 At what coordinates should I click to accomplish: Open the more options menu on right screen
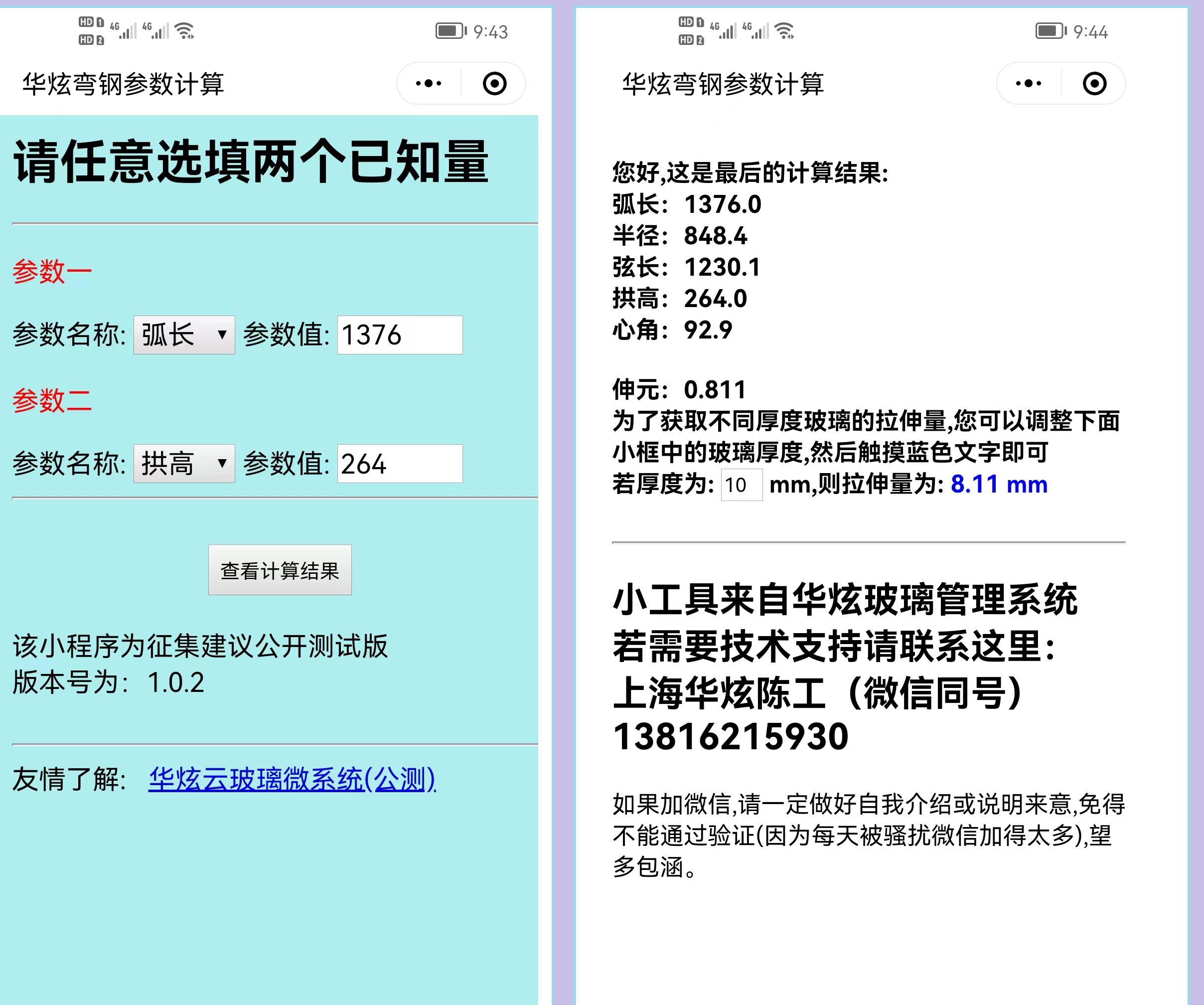pyautogui.click(x=1028, y=84)
